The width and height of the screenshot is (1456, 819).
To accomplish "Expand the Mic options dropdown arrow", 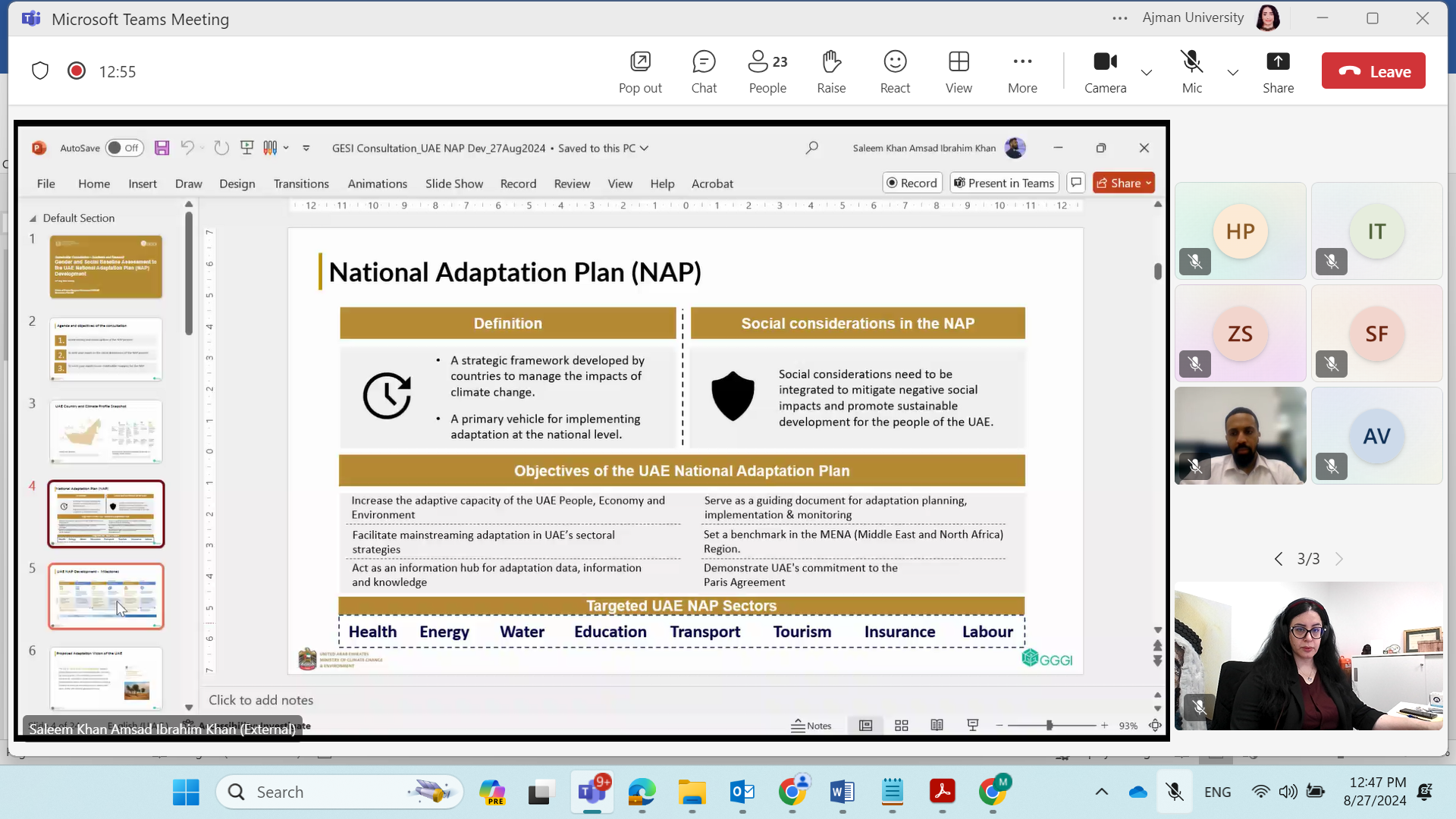I will pyautogui.click(x=1233, y=73).
